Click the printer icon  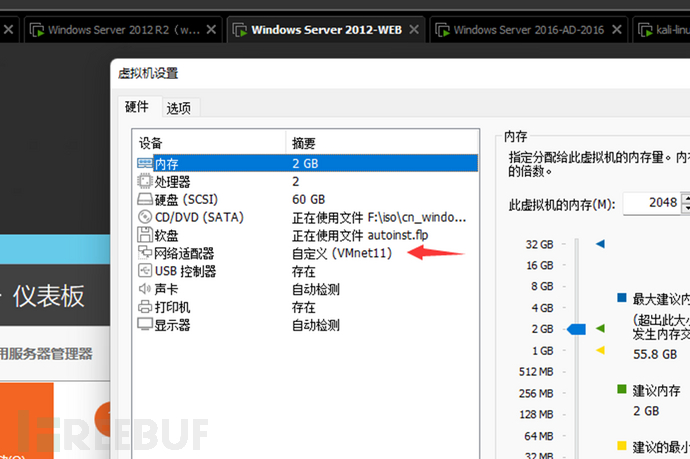(144, 306)
